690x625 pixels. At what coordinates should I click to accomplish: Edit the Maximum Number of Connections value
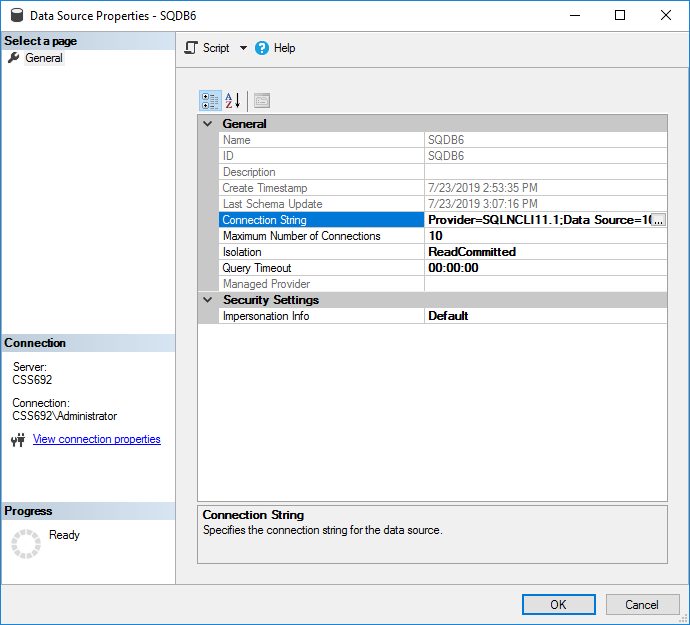click(545, 236)
